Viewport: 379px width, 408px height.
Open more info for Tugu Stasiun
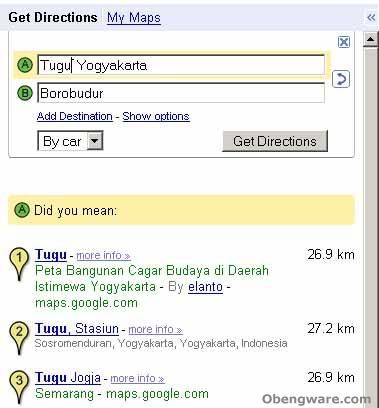pos(156,330)
